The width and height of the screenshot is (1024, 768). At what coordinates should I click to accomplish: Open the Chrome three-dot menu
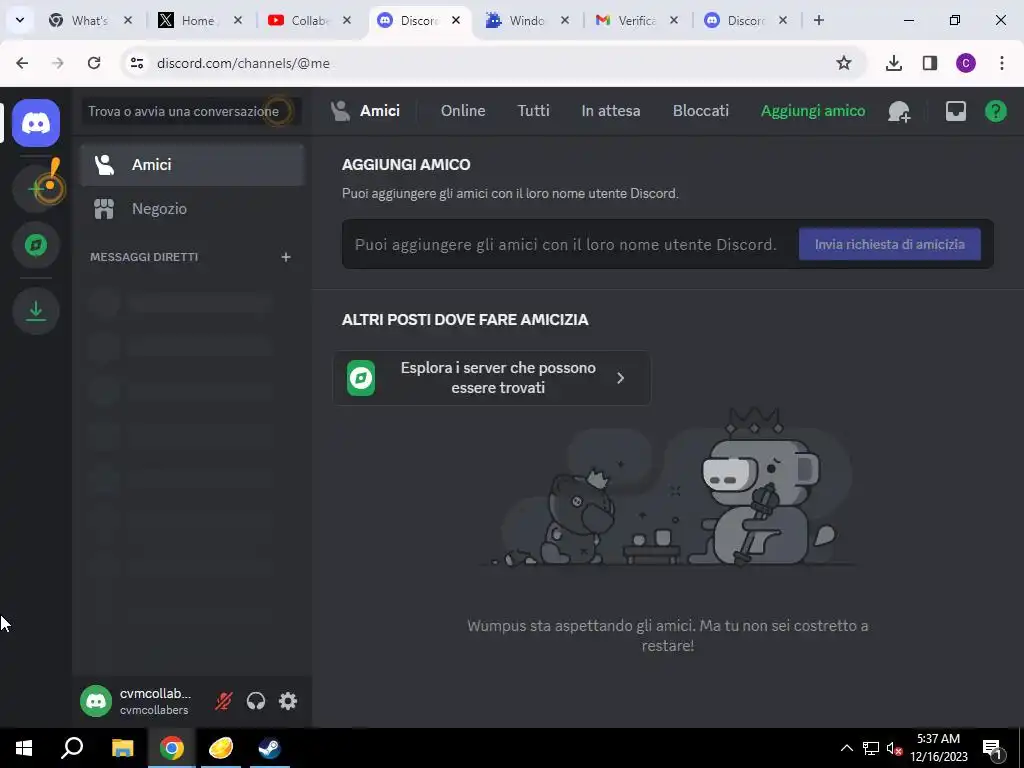1002,63
